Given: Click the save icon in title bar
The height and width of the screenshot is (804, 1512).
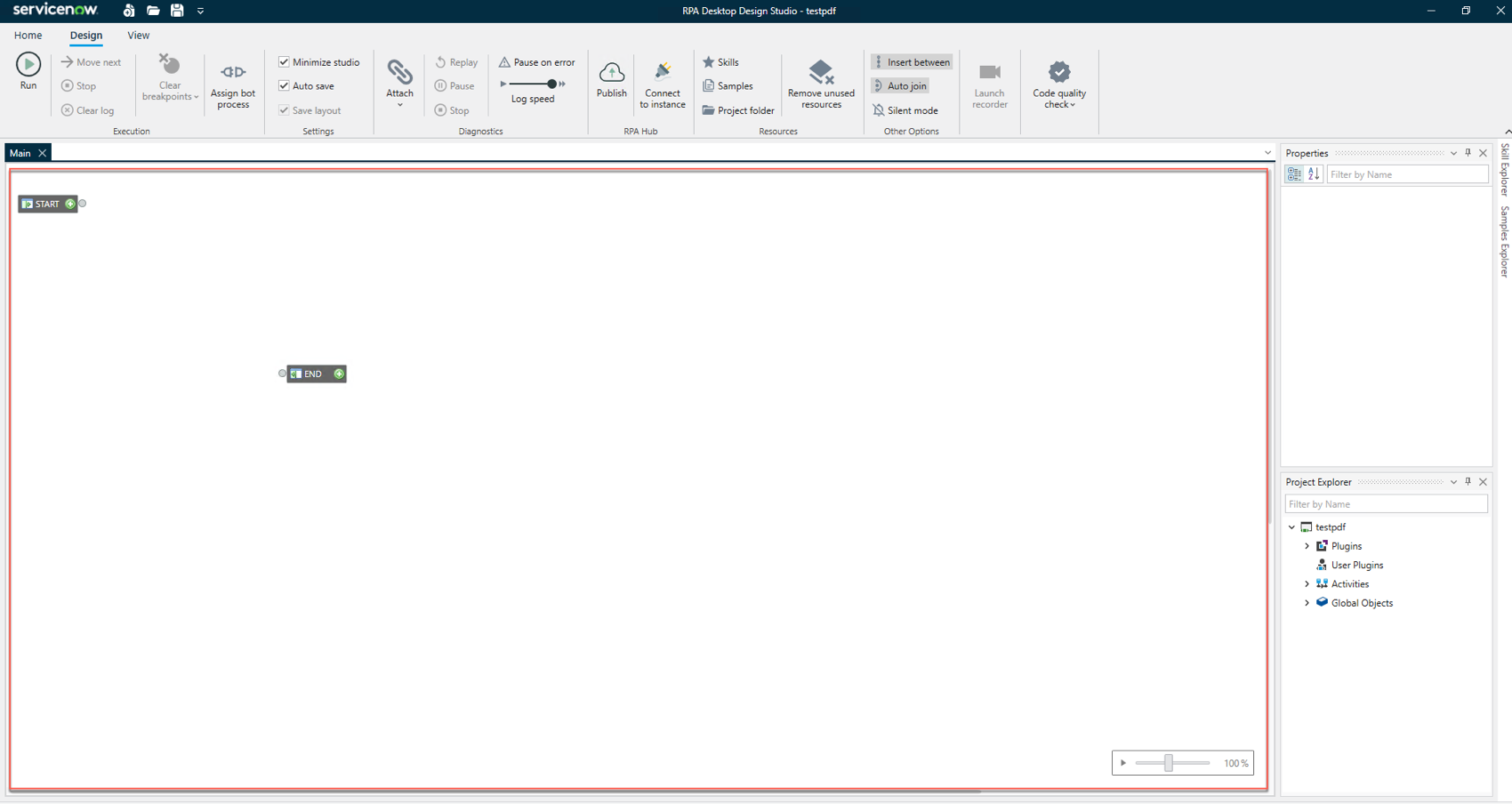Looking at the screenshot, I should tap(177, 11).
